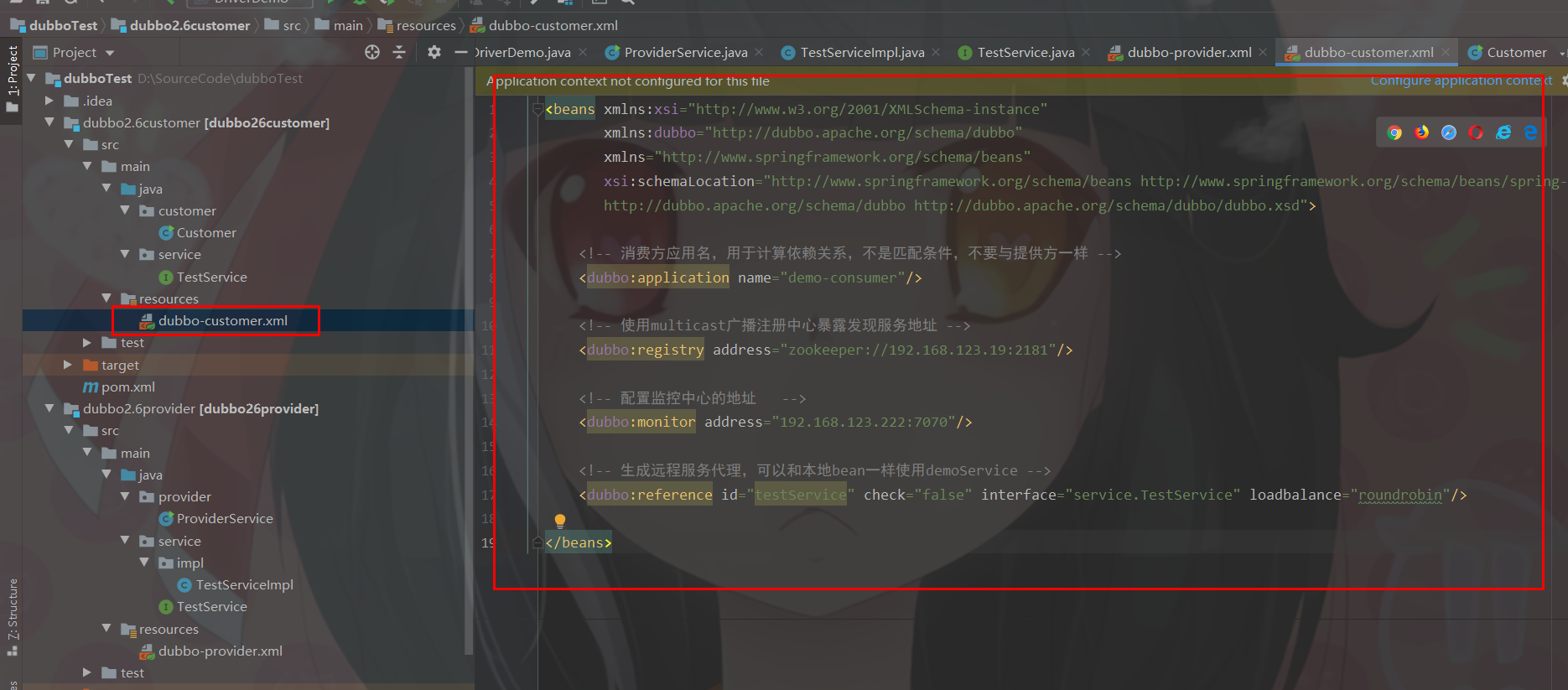Click the collapse all icon in Project panel
The width and height of the screenshot is (1568, 690).
pos(399,52)
